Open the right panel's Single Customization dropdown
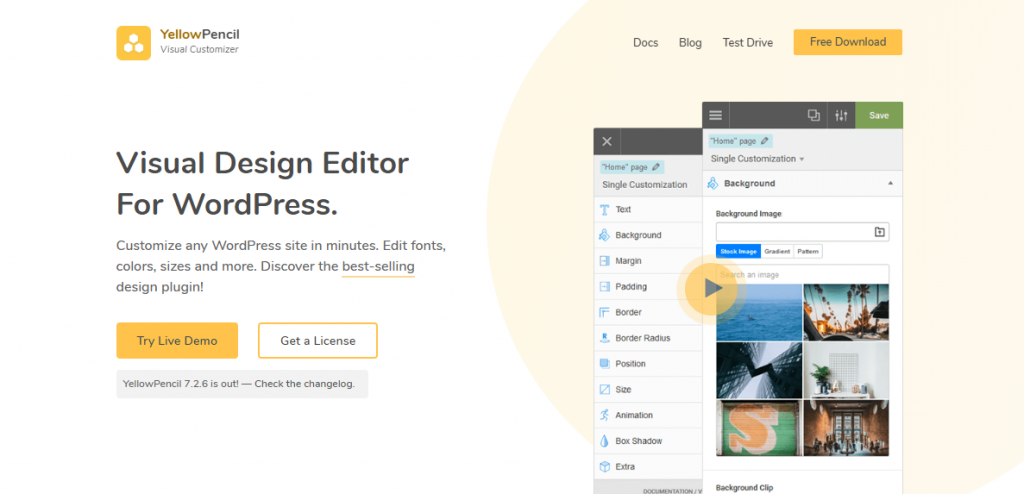 [x=758, y=159]
